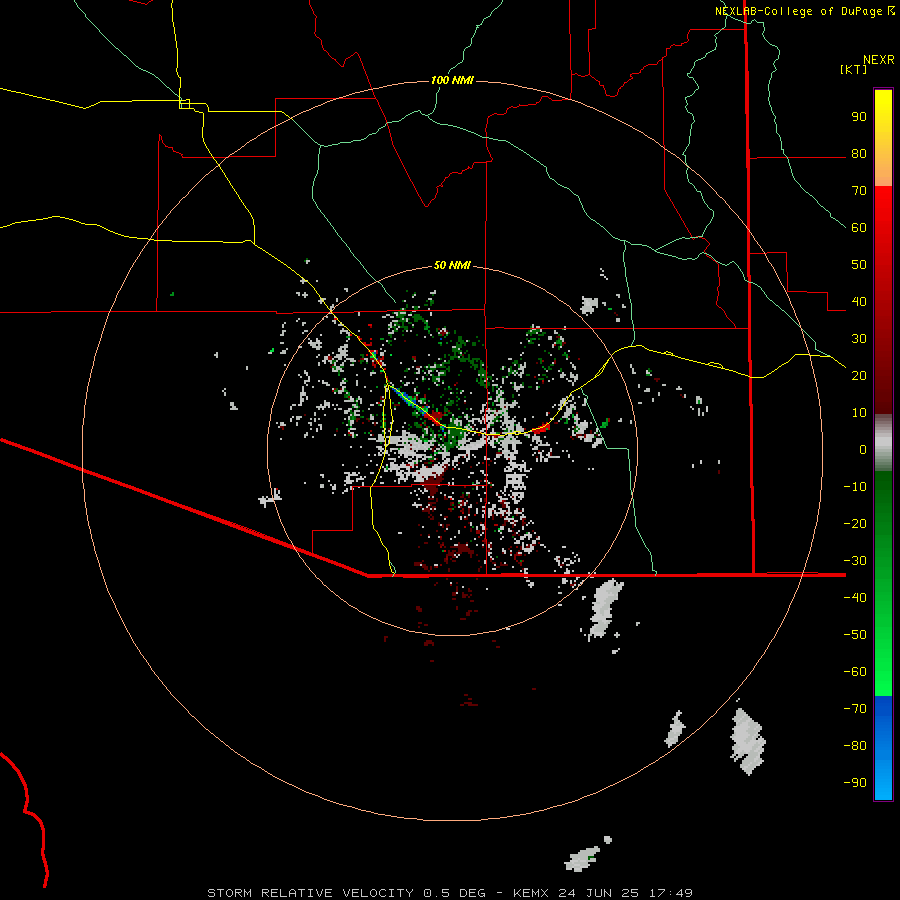Click the 80 value on velocity scale
900x900 pixels.
859,154
